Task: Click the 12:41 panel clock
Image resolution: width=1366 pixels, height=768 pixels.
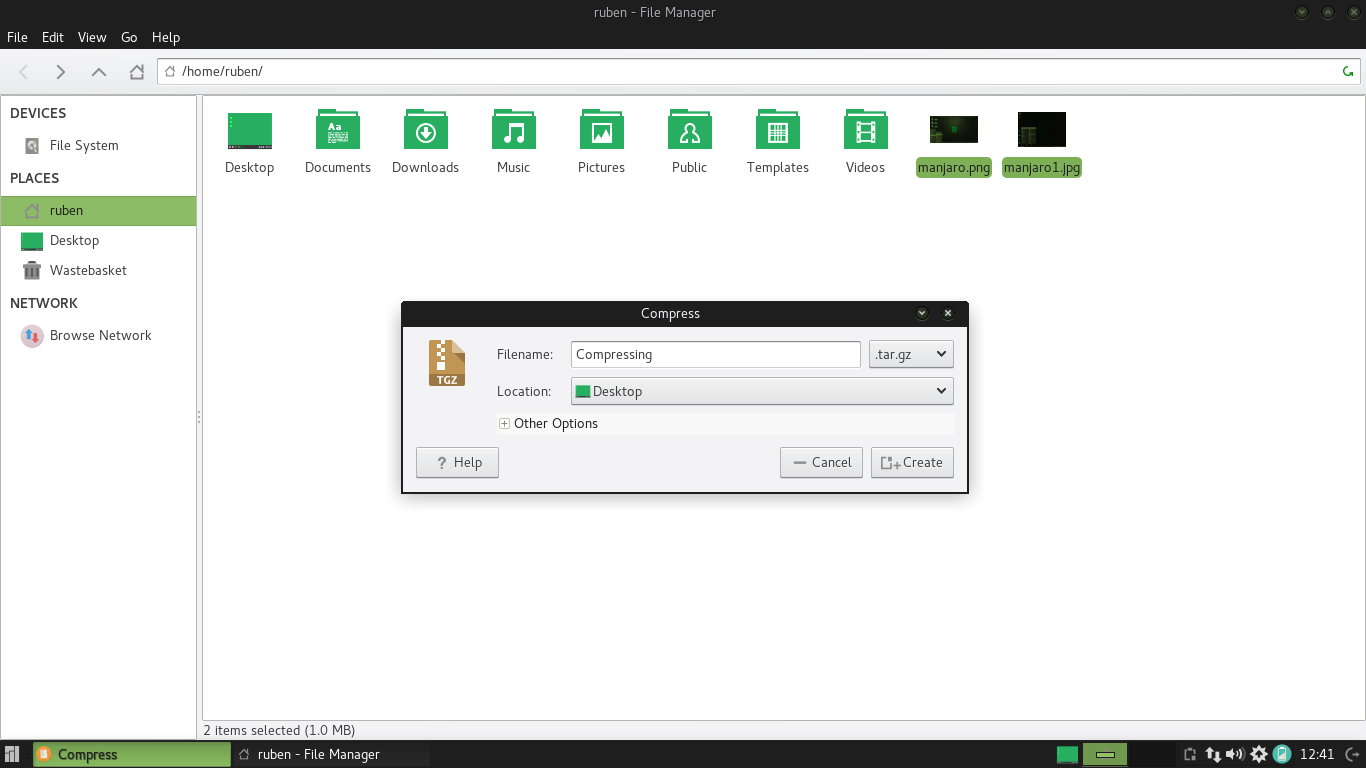Action: (1318, 754)
